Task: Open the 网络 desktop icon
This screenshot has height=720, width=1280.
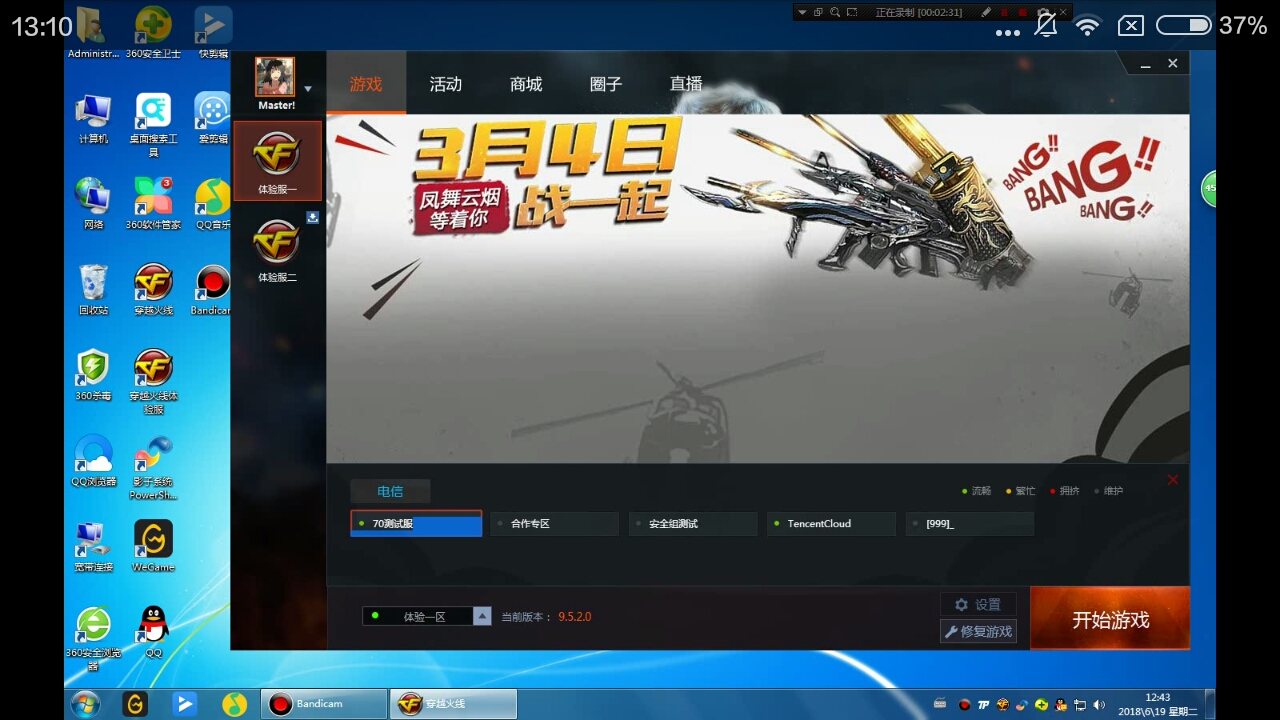Action: click(93, 204)
